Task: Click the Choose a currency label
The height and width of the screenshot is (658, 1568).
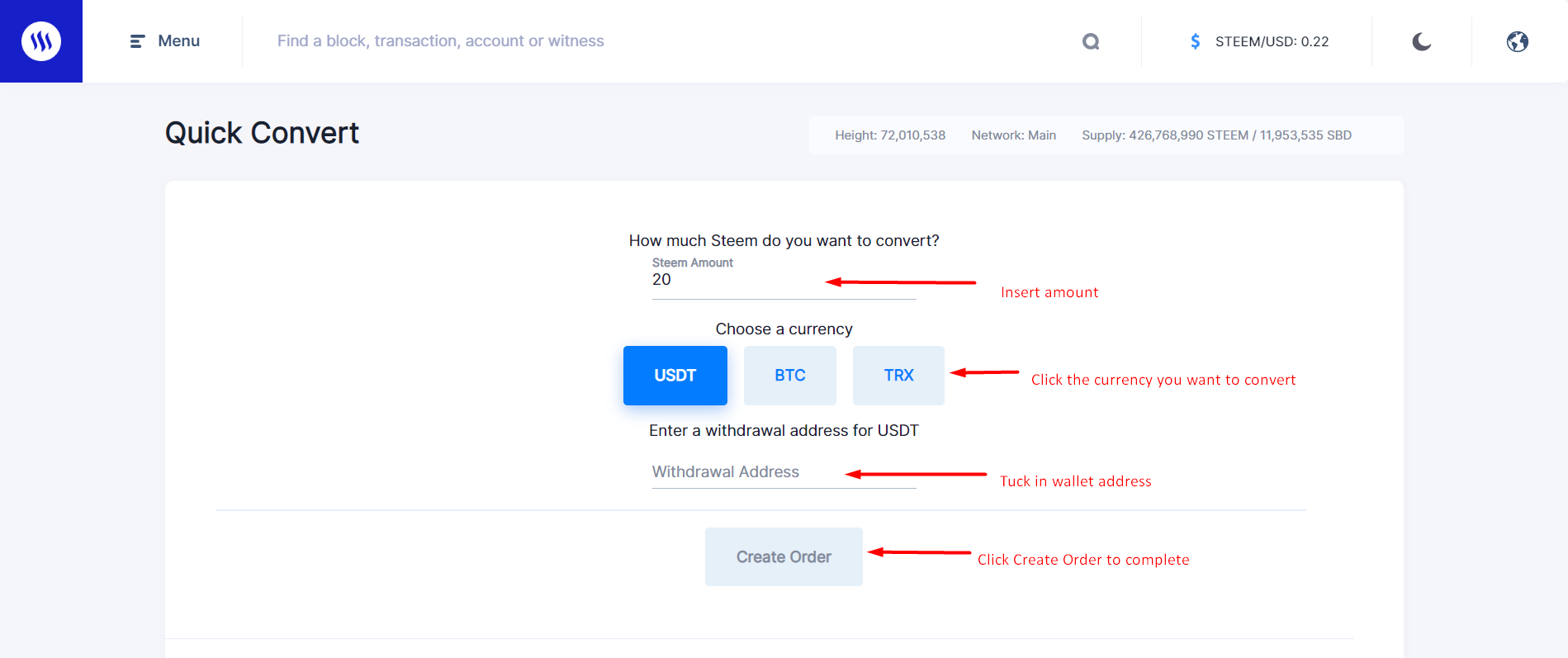Action: pos(784,329)
